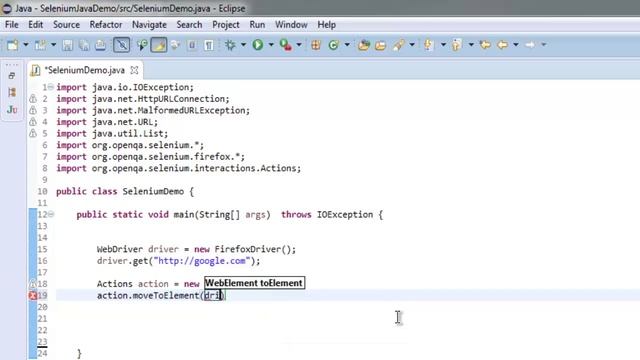Open the Edit menu
Viewport: 640px width, 360px height.
[x=36, y=24]
